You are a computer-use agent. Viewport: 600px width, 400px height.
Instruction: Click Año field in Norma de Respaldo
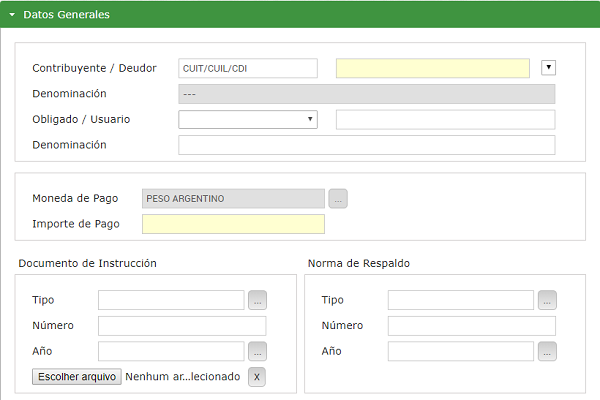[x=460, y=351]
